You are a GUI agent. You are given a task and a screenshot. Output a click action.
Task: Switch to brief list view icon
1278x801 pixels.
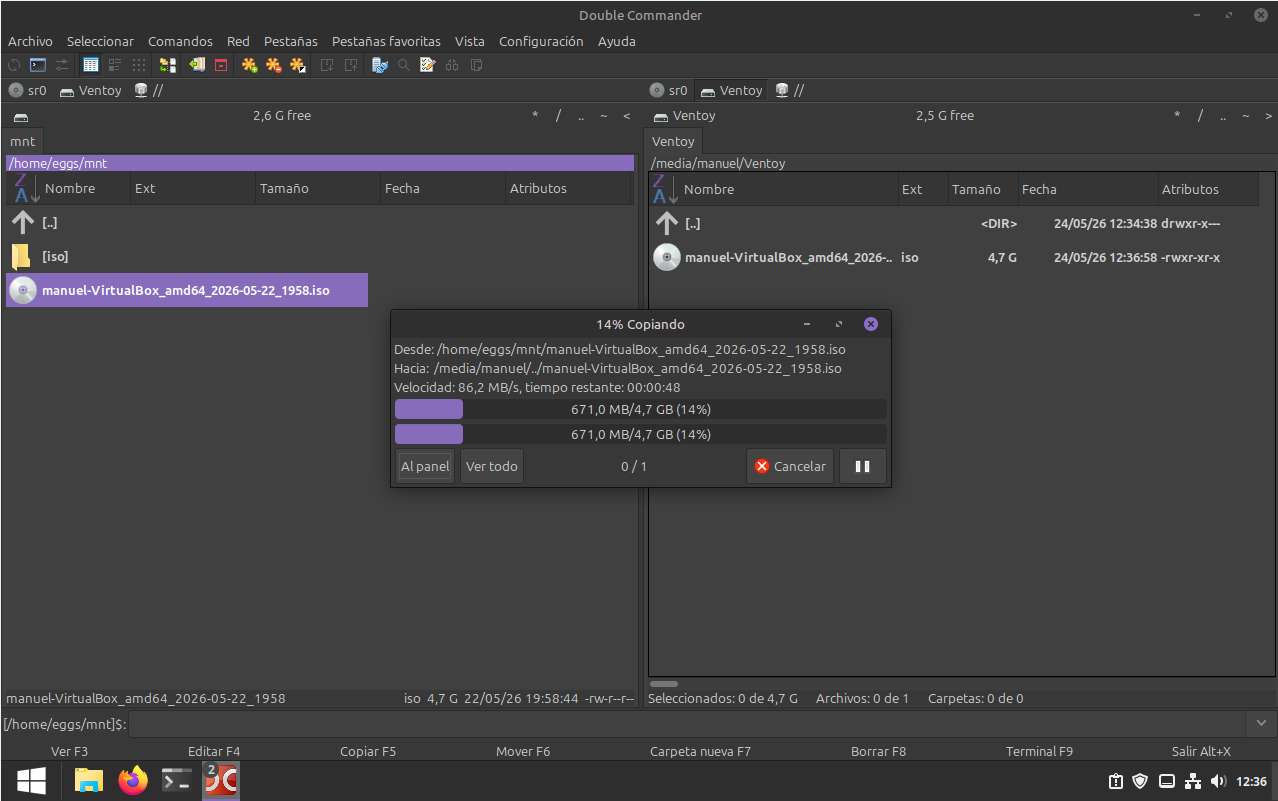pyautogui.click(x=115, y=65)
